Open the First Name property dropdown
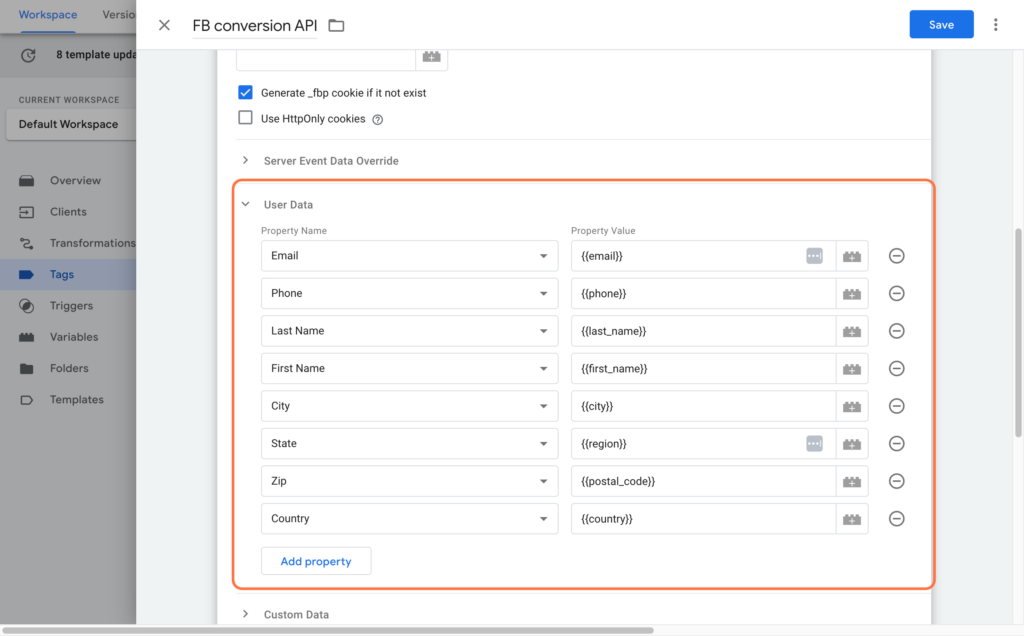1024x636 pixels. click(x=409, y=368)
